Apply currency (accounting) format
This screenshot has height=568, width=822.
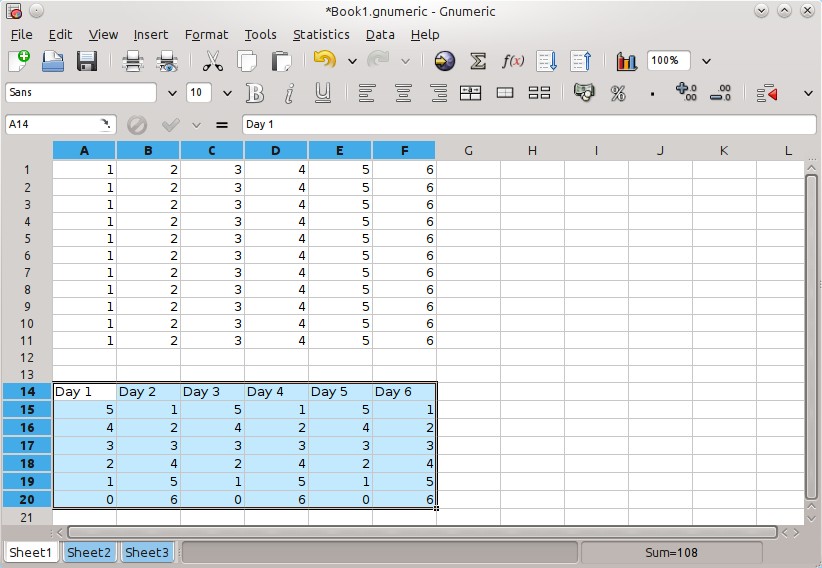(584, 93)
